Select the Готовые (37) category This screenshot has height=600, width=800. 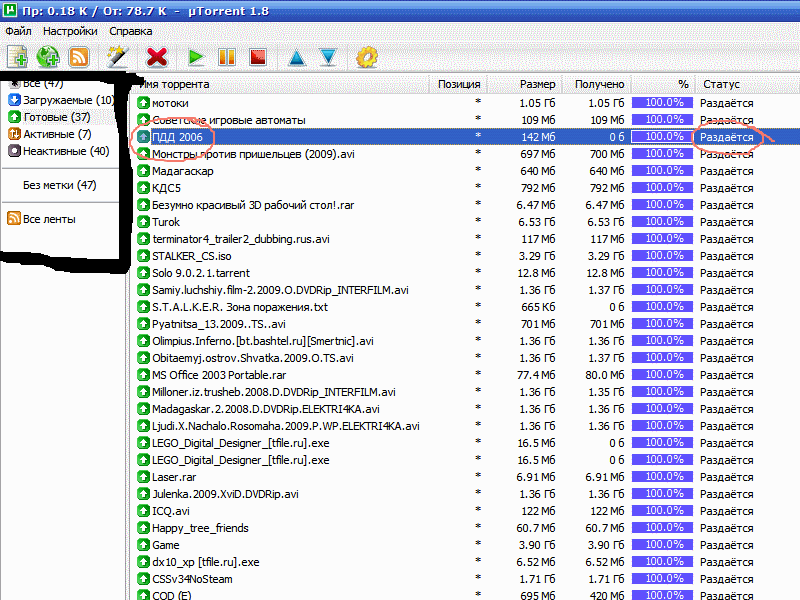[x=51, y=117]
